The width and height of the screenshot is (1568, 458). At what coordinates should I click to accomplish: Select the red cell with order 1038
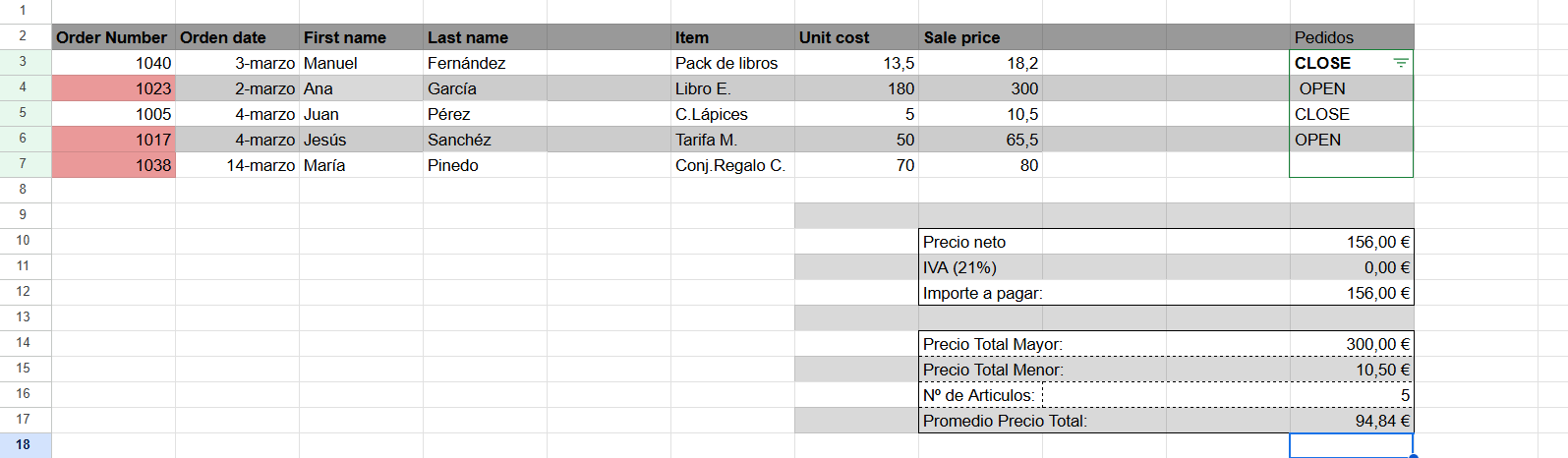(113, 165)
